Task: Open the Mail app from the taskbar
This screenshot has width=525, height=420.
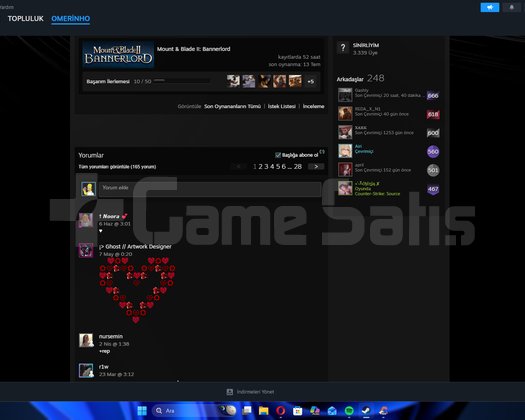Action: click(x=332, y=411)
